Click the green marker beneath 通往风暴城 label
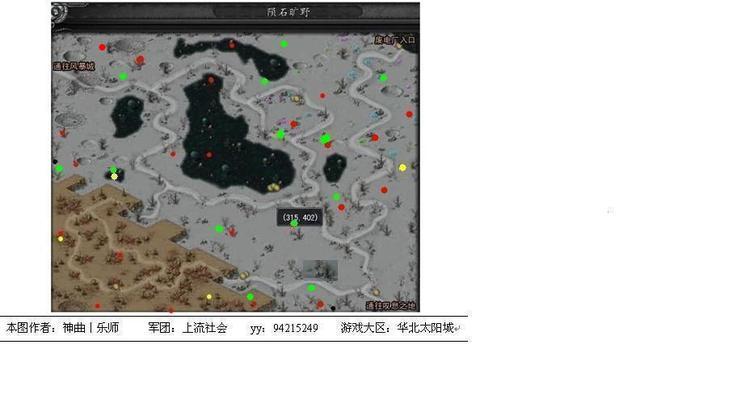 [x=123, y=76]
